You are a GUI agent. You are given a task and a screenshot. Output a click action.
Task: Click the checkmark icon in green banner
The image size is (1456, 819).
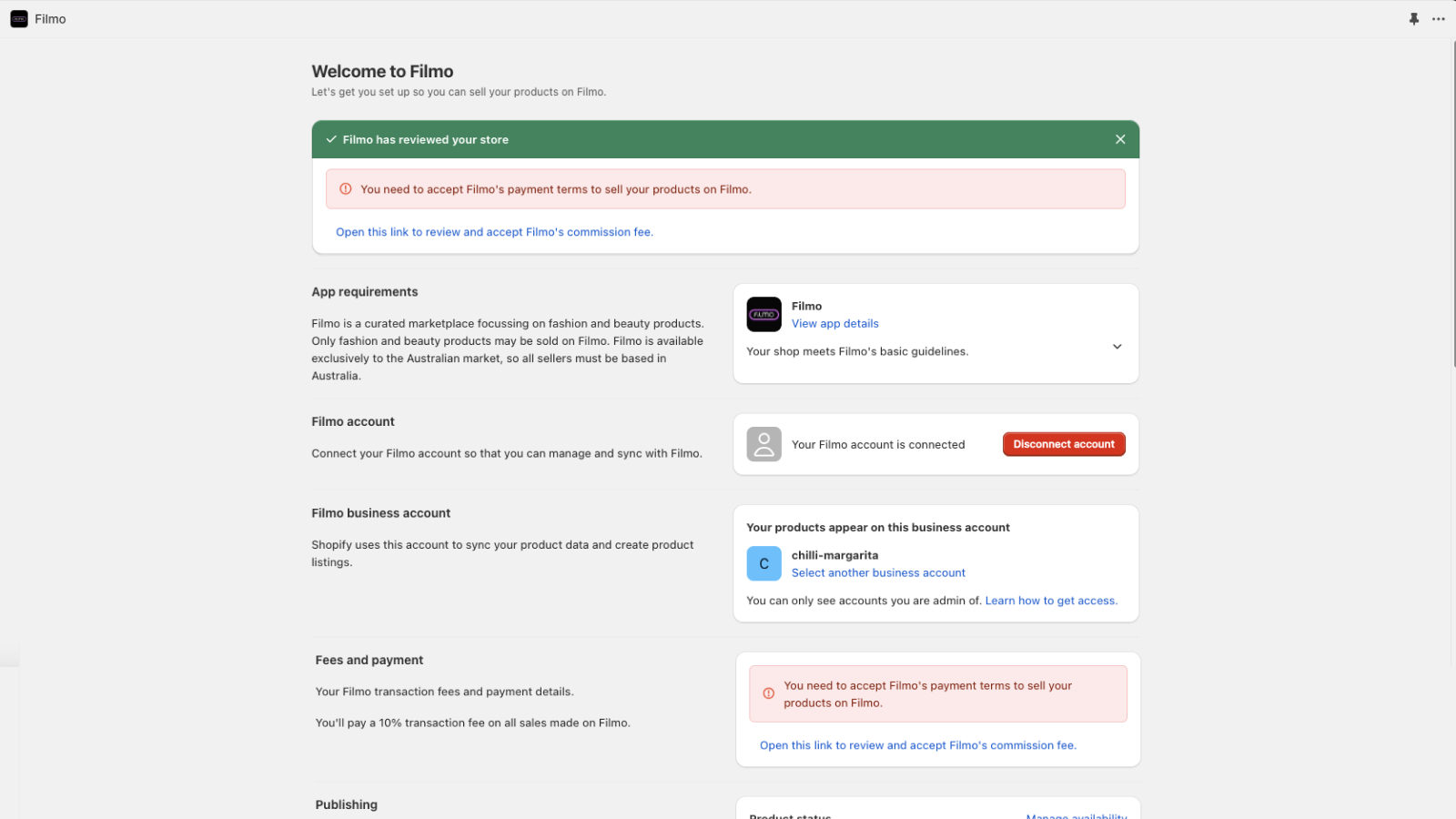point(331,139)
